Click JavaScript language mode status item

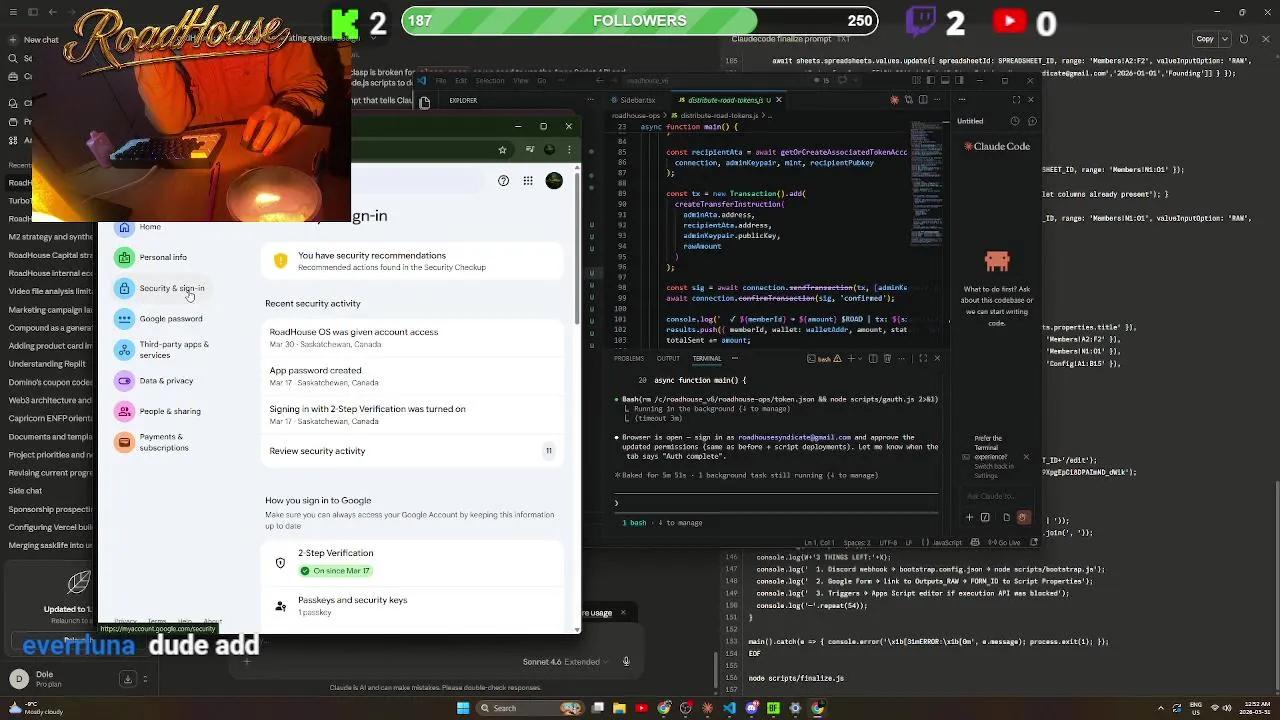[946, 543]
